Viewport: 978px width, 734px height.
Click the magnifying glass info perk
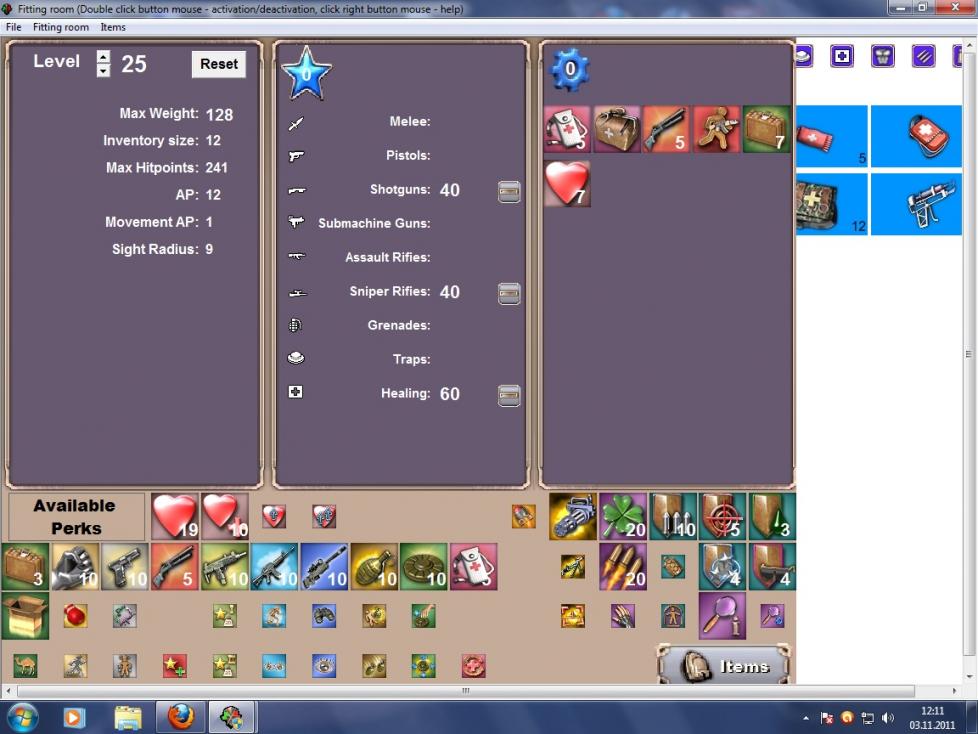click(722, 616)
